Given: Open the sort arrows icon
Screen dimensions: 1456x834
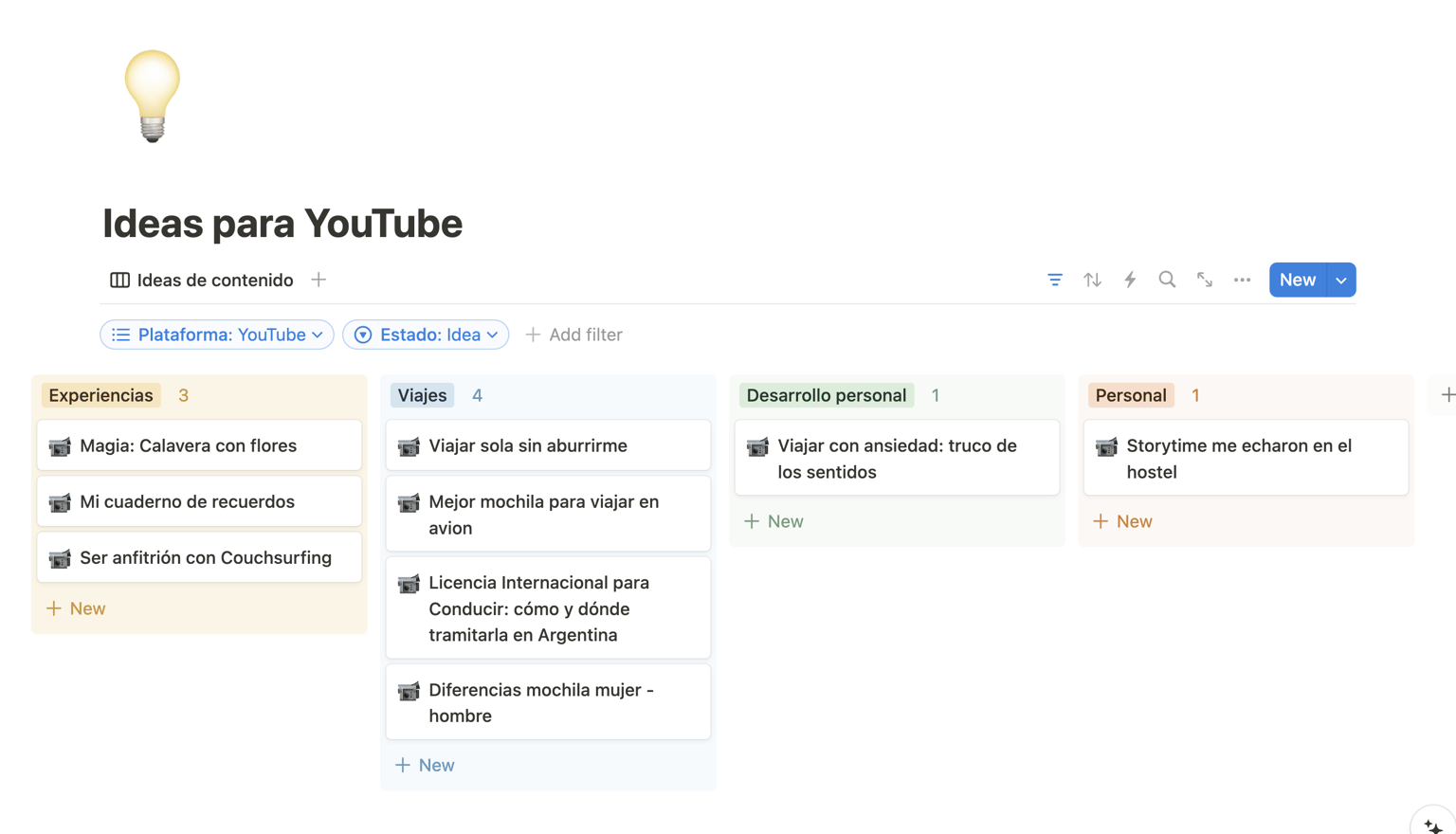Looking at the screenshot, I should click(1093, 280).
